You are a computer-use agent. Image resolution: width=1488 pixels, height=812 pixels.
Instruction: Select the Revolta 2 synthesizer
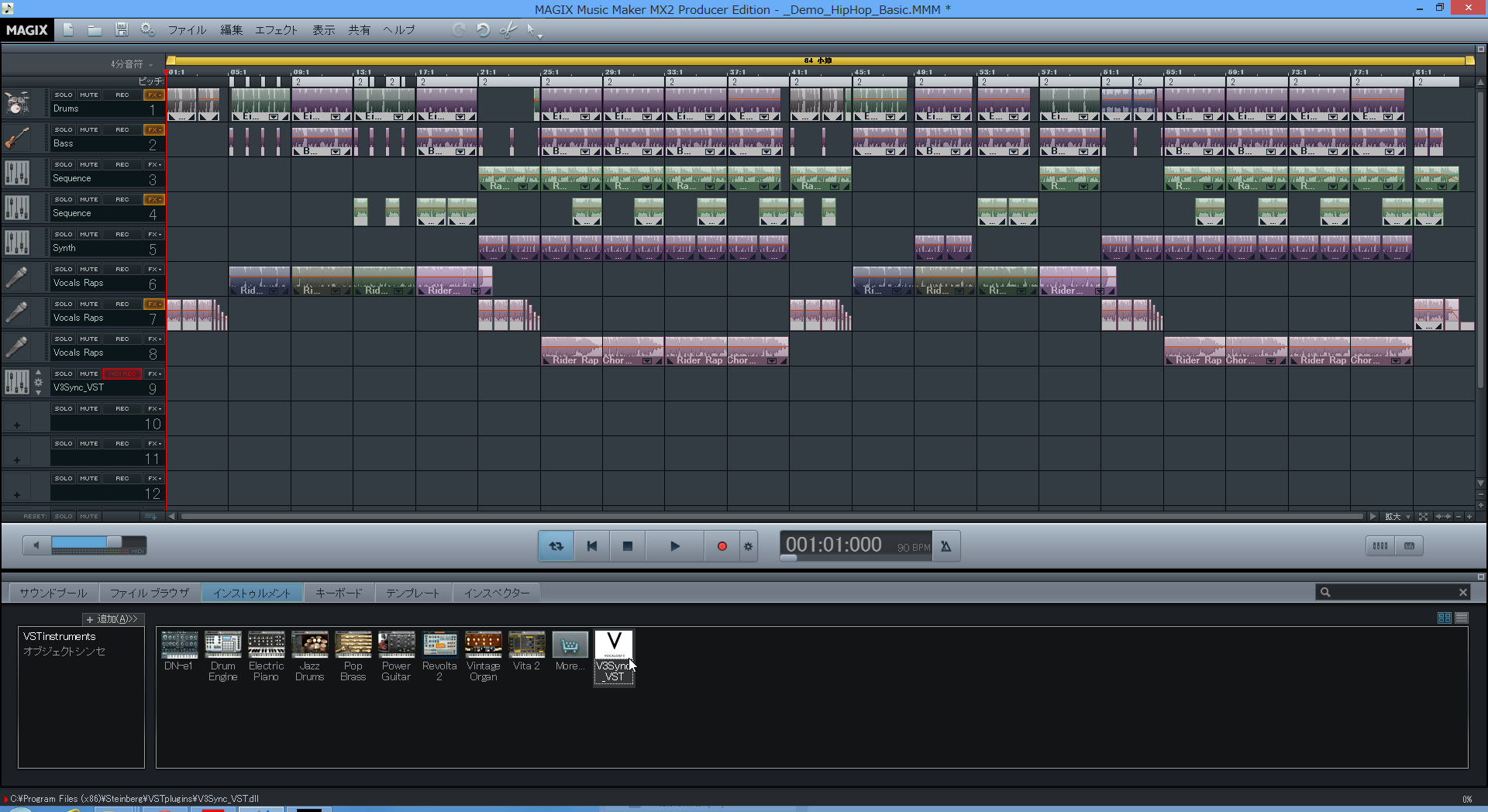point(439,656)
